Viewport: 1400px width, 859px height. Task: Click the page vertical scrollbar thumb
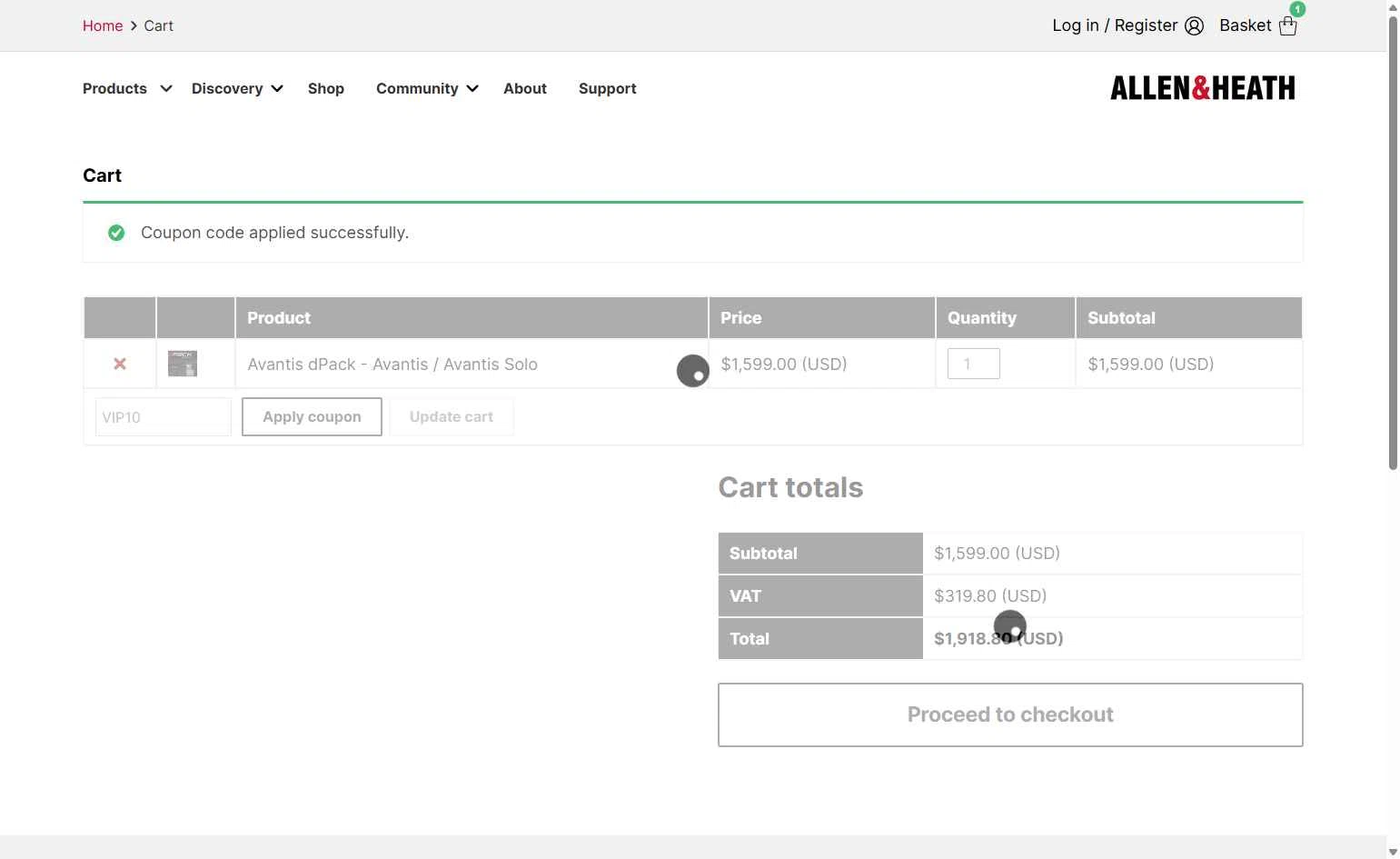[1393, 243]
